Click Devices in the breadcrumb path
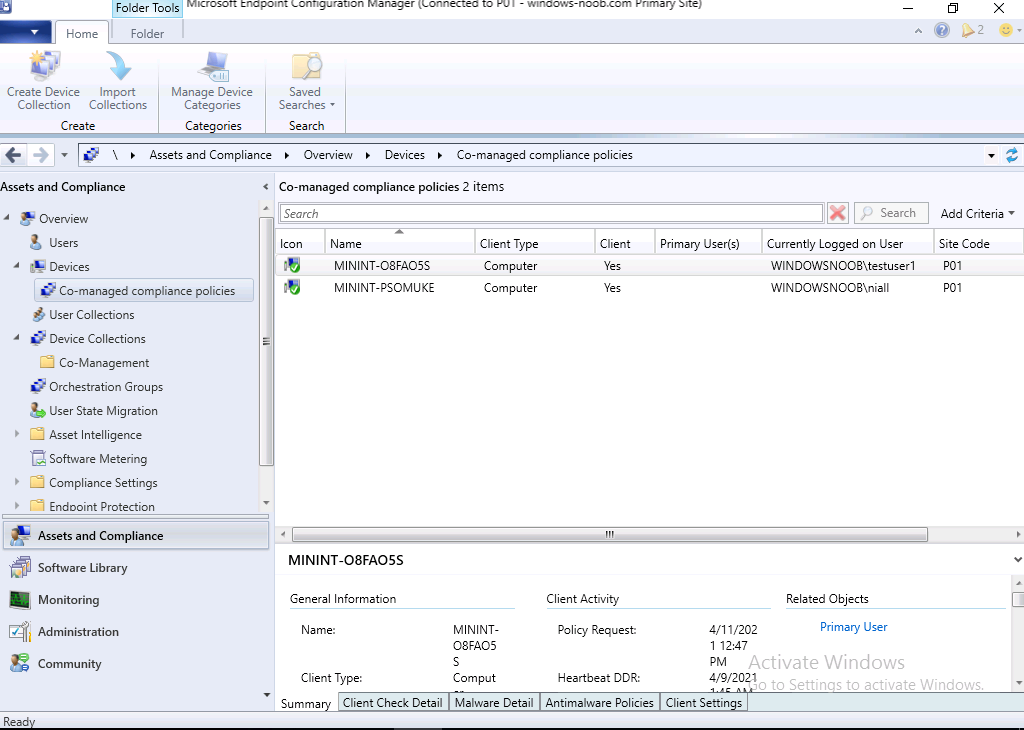 [x=404, y=155]
